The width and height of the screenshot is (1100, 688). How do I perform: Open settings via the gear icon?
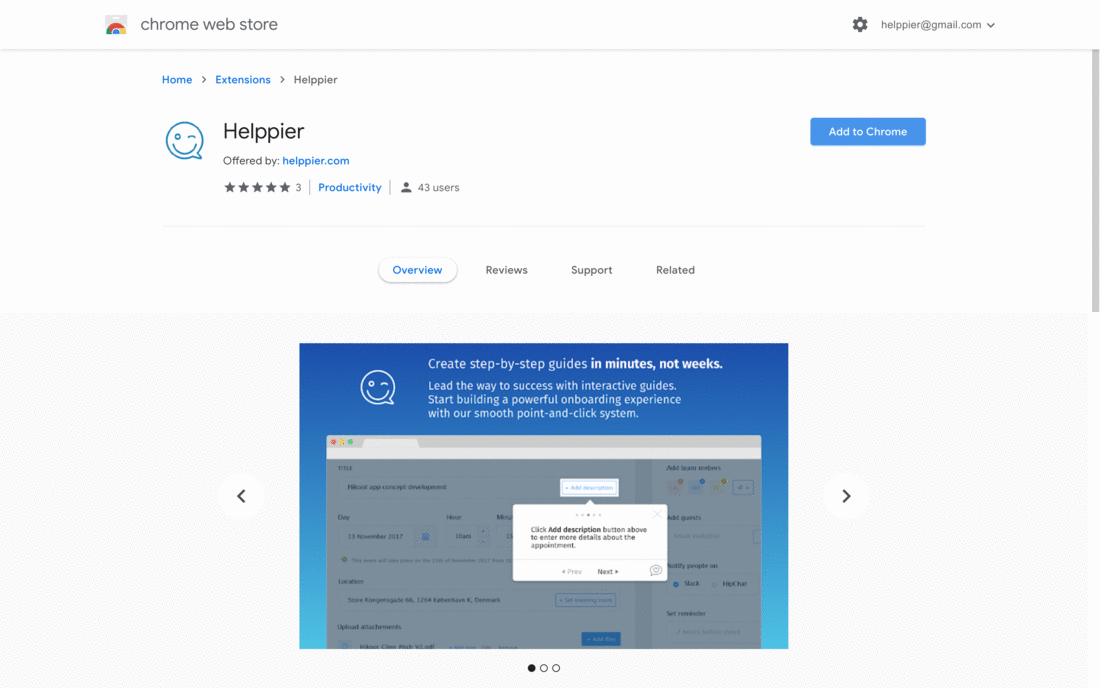point(860,25)
